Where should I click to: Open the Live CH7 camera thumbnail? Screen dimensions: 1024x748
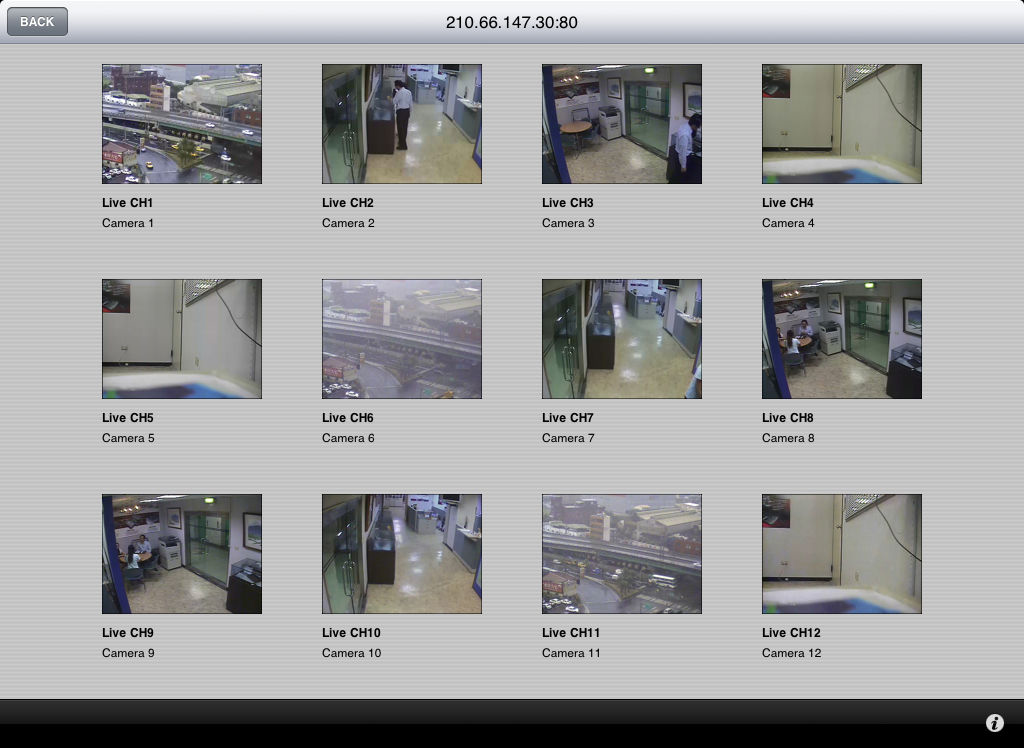click(622, 338)
